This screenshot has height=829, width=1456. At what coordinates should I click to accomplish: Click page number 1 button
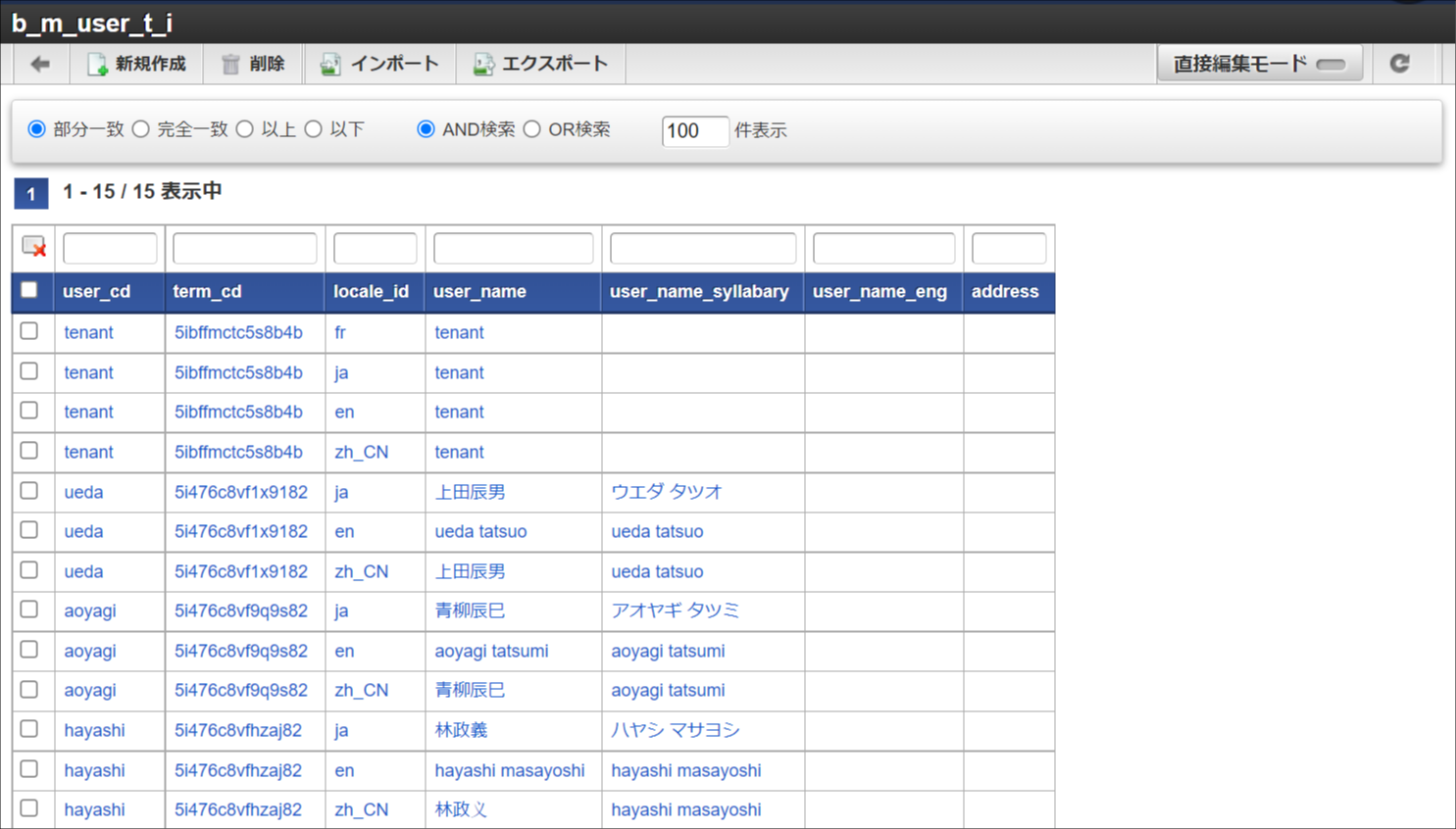[x=30, y=193]
